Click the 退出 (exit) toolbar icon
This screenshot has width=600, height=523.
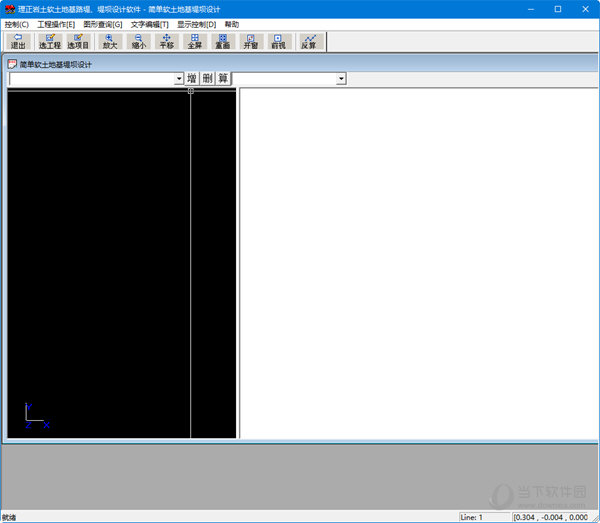click(18, 41)
